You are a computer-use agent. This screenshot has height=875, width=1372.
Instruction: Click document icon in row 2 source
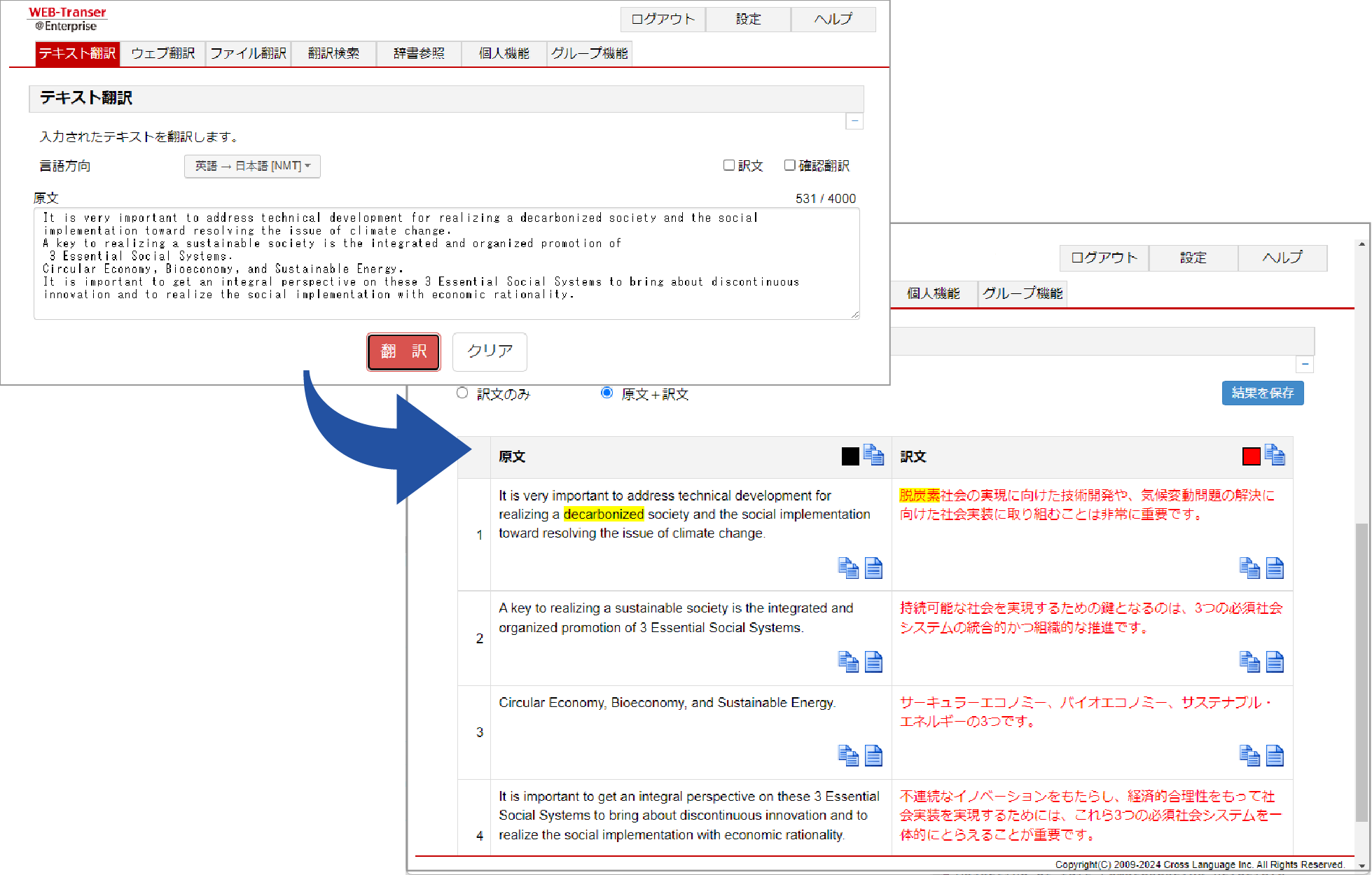click(x=873, y=661)
